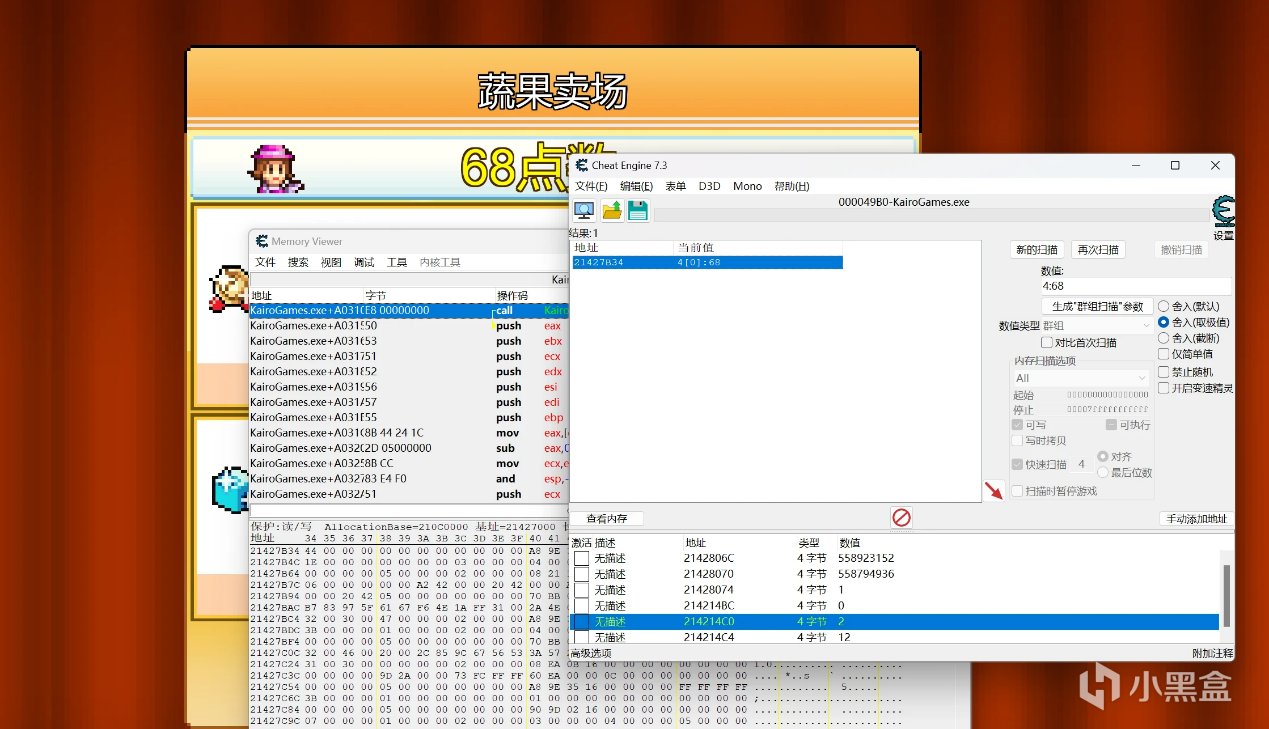Toggle 开启变速精灵 checkbox
Screen dimensions: 1269x729
pos(1164,388)
